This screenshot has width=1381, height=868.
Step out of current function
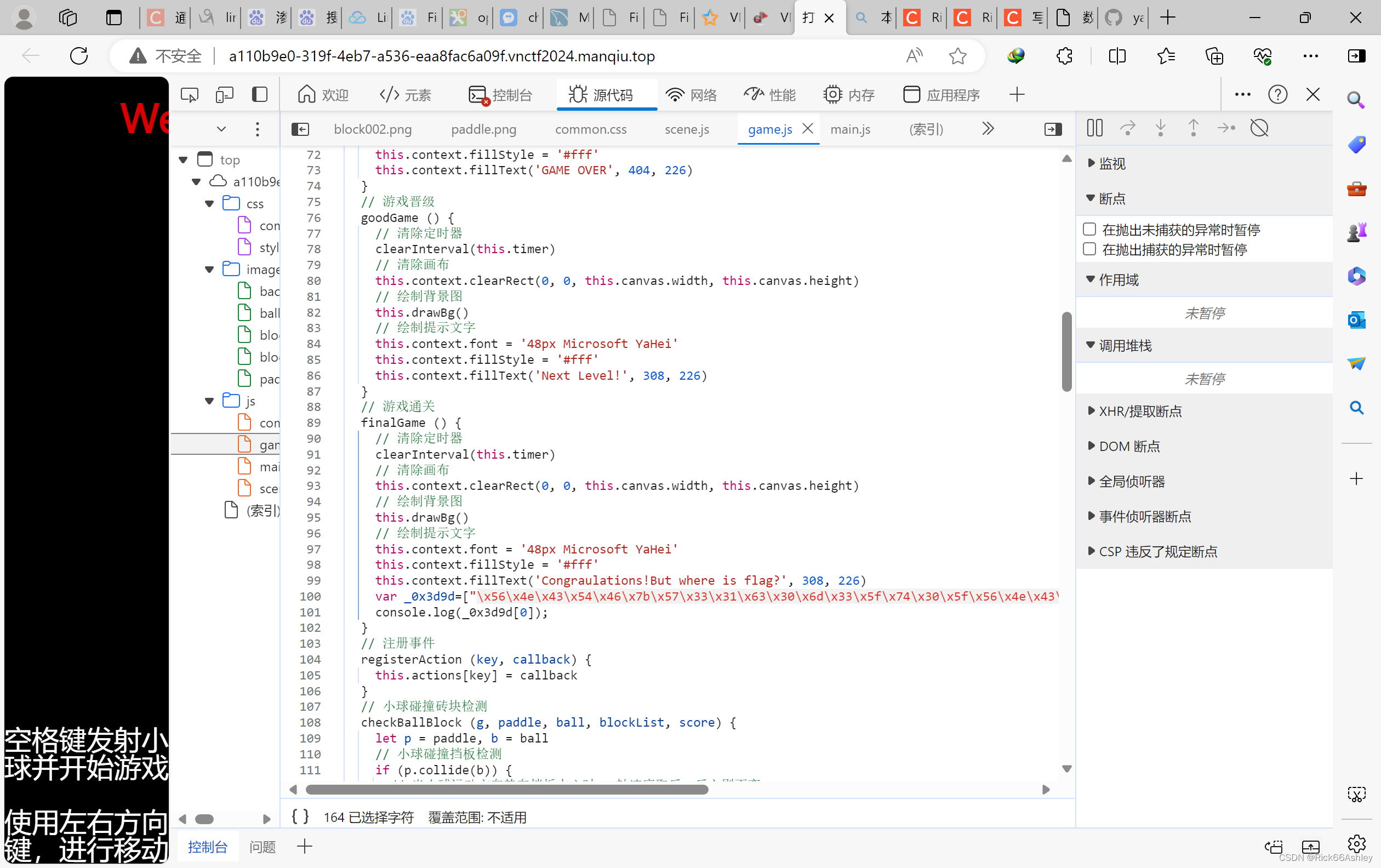(x=1193, y=128)
